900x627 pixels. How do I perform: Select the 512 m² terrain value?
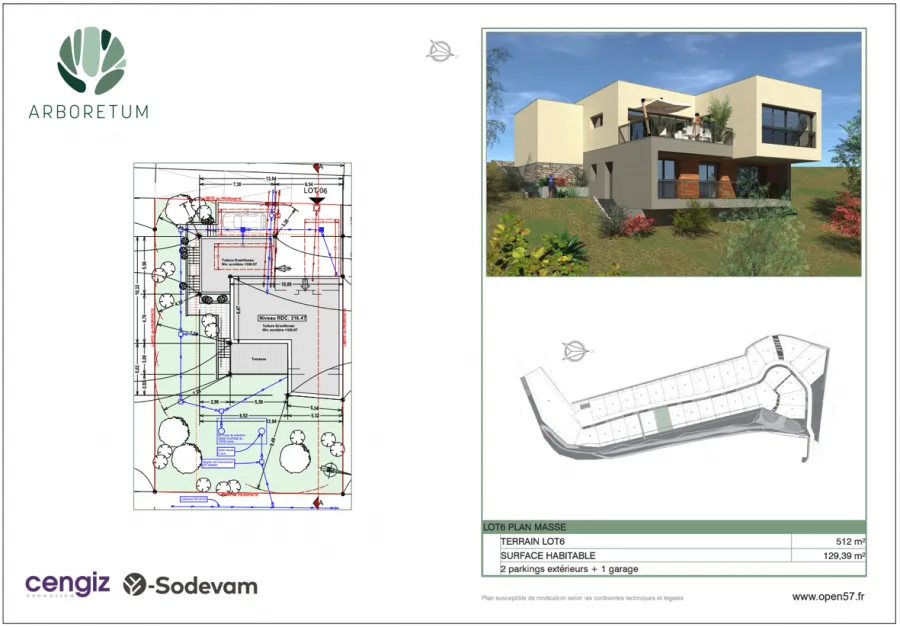pyautogui.click(x=851, y=541)
